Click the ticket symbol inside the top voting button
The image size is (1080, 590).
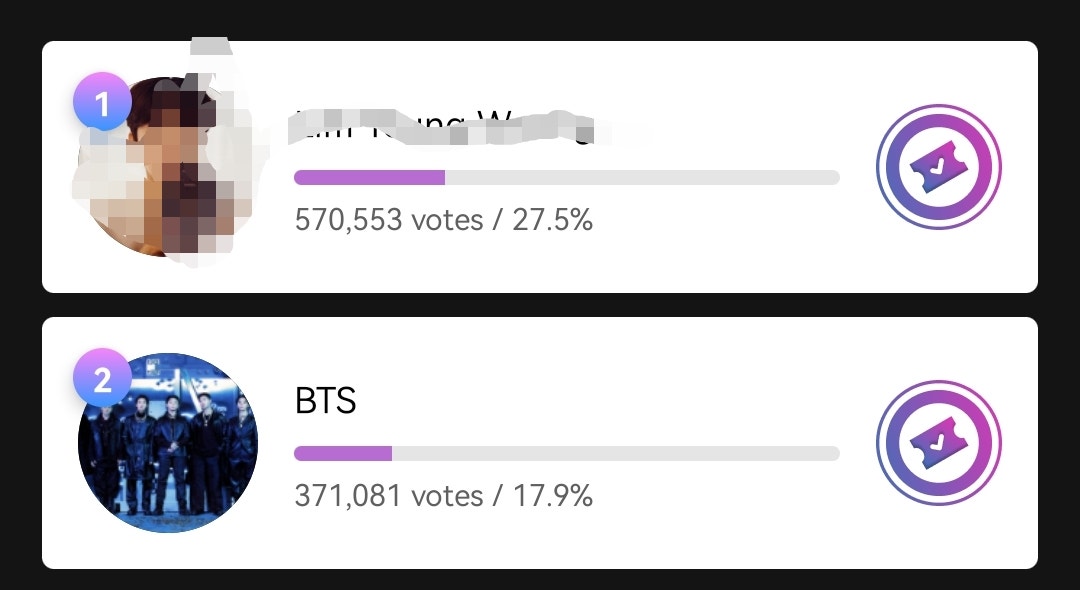(x=938, y=167)
